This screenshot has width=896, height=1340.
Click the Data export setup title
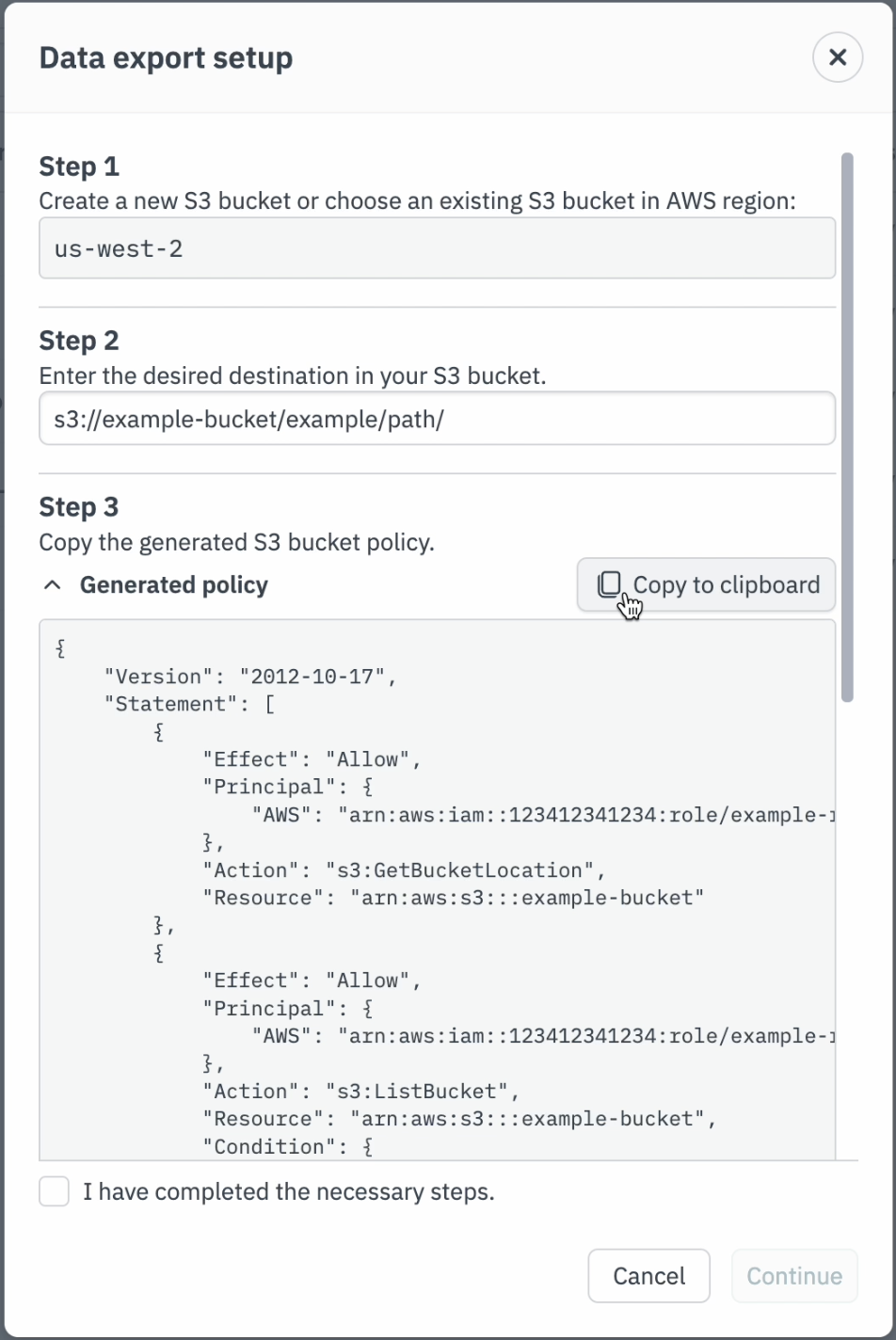point(166,57)
